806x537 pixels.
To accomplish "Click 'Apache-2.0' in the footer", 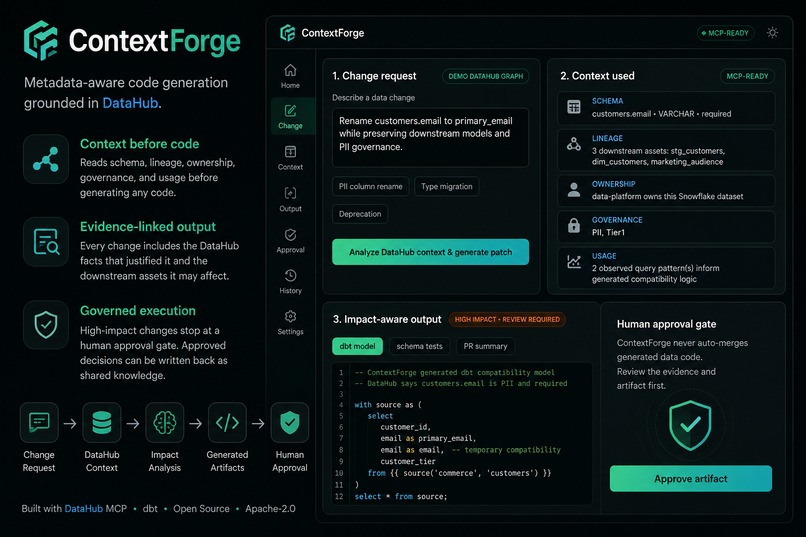I will tap(270, 509).
